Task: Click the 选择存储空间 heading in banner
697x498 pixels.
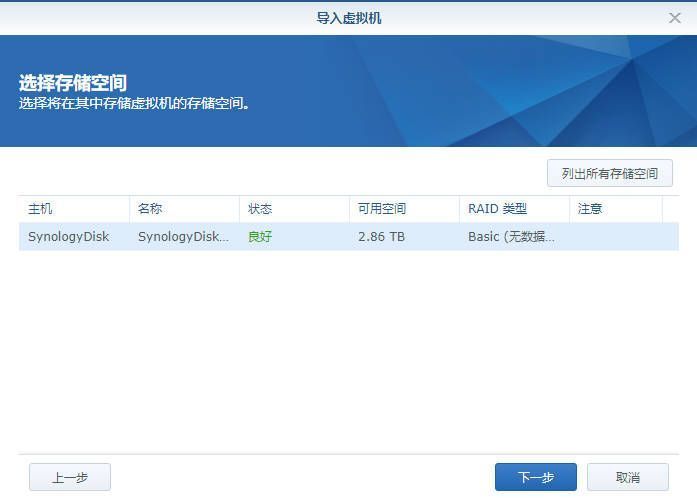Action: (x=73, y=83)
